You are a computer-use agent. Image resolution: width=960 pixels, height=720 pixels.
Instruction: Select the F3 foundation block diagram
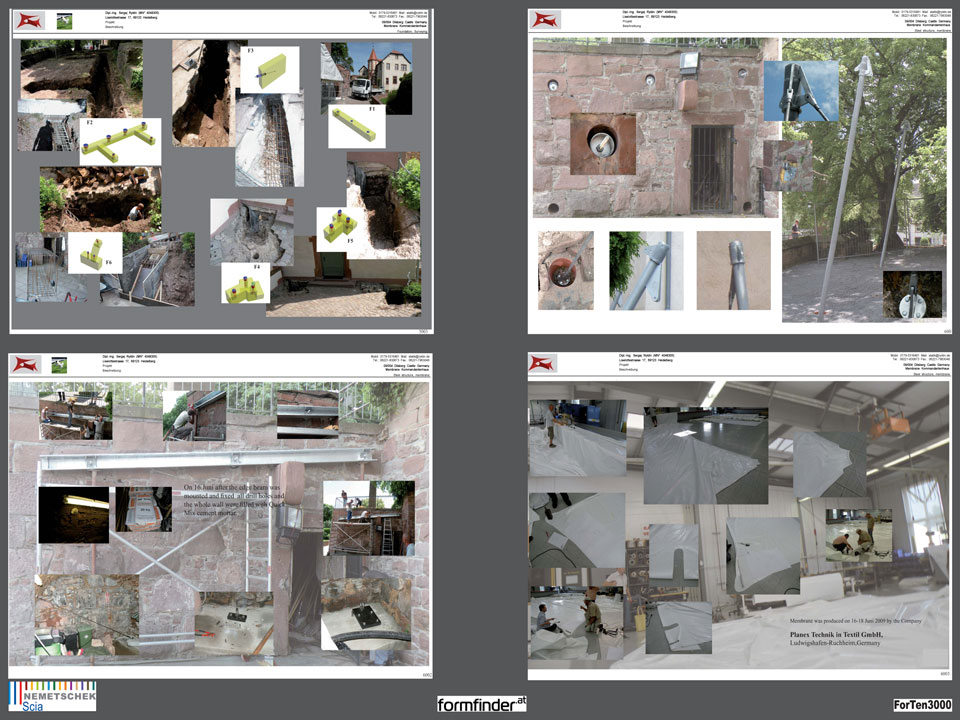[269, 70]
